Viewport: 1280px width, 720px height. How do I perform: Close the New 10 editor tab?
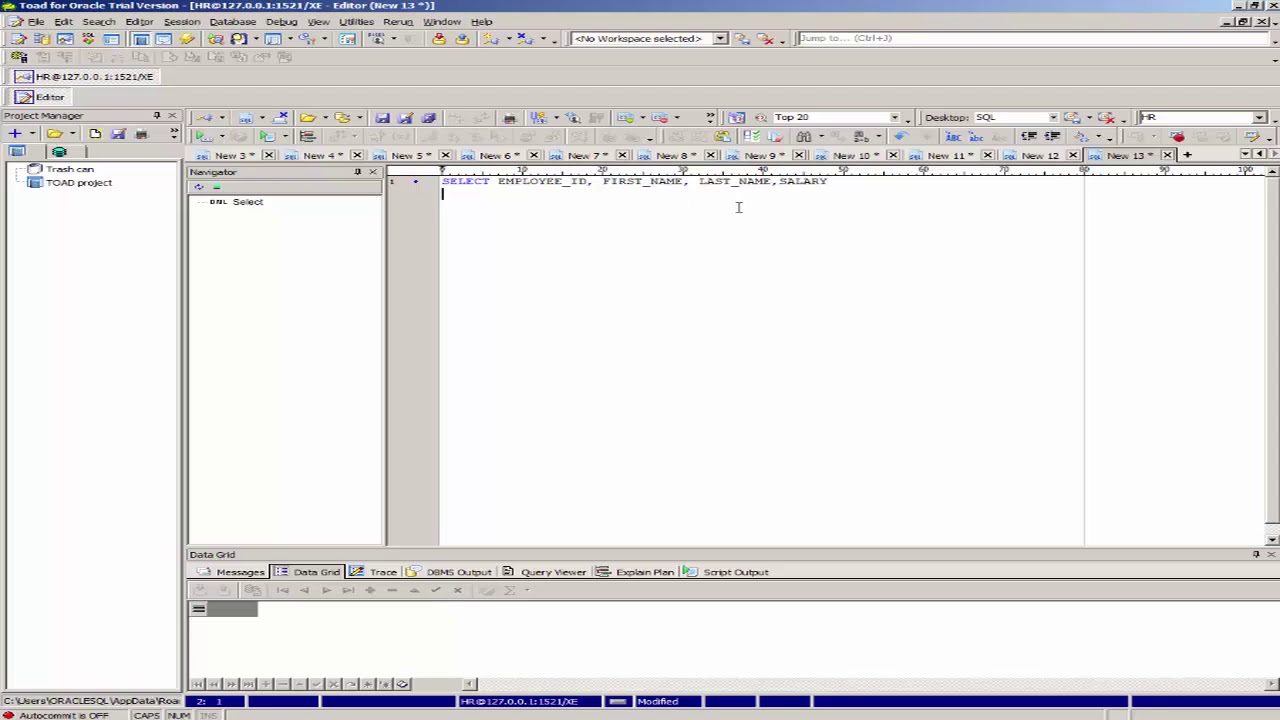click(x=893, y=155)
